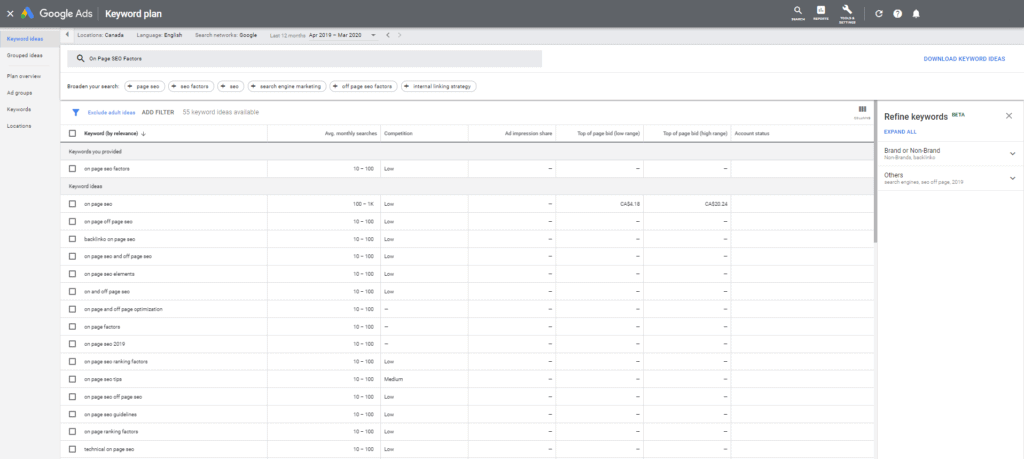Sort by Avg. monthly searches column

pos(351,134)
